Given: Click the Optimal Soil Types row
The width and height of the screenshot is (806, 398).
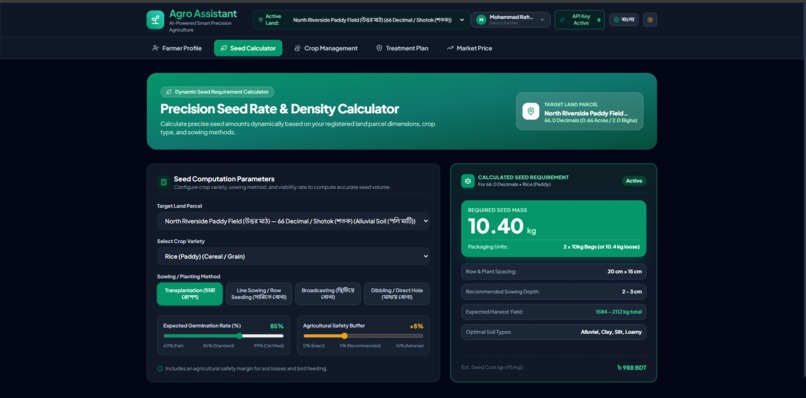Looking at the screenshot, I should (554, 332).
